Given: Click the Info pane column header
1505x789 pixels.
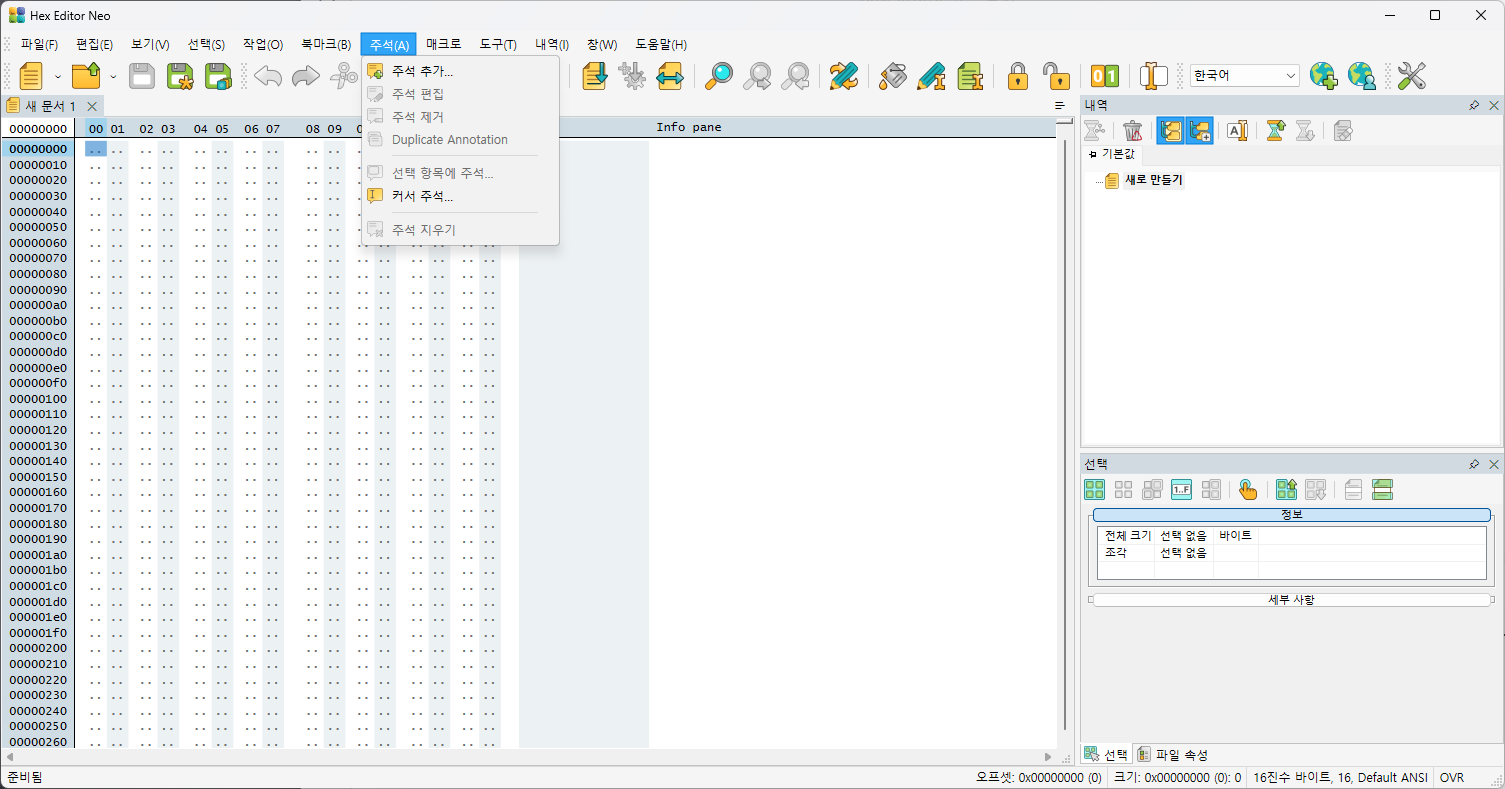Looking at the screenshot, I should click(689, 127).
